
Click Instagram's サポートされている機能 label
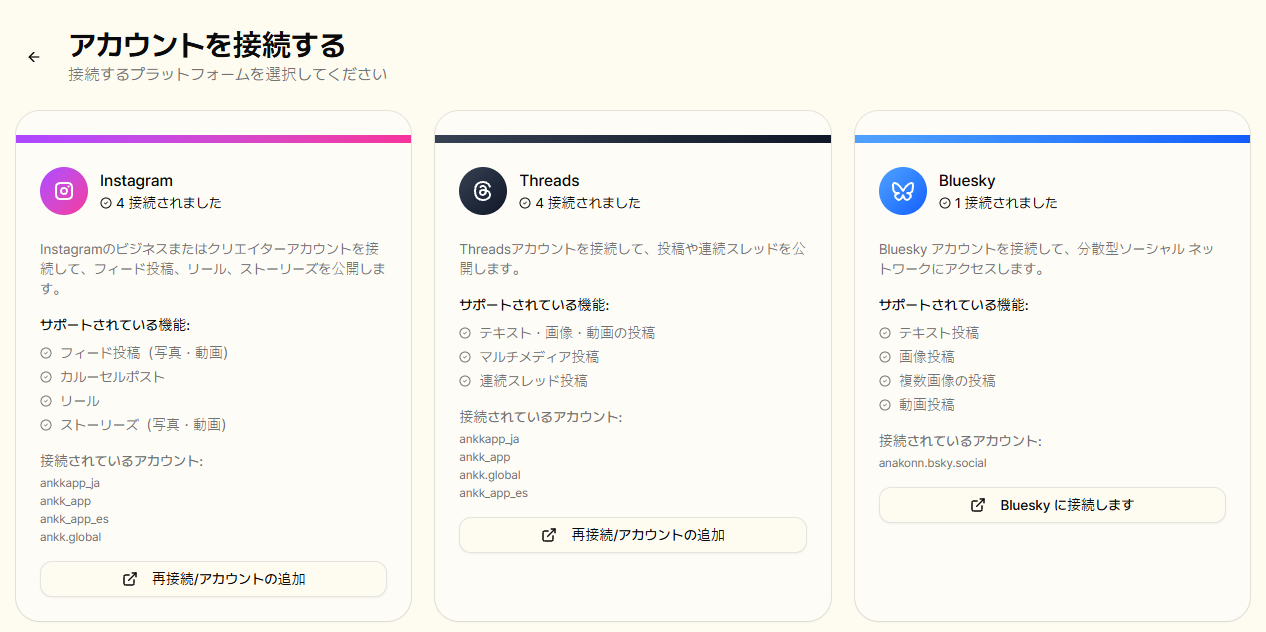pyautogui.click(x=115, y=325)
